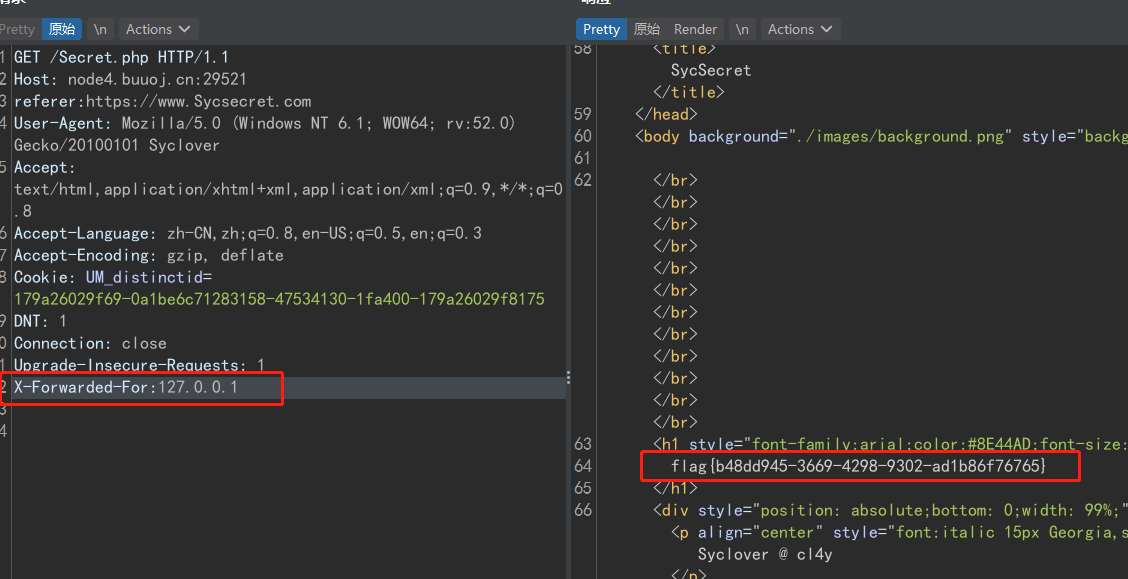The width and height of the screenshot is (1128, 579).
Task: Click the Host: node4.buuoj.cn:29521 header
Action: pos(130,79)
